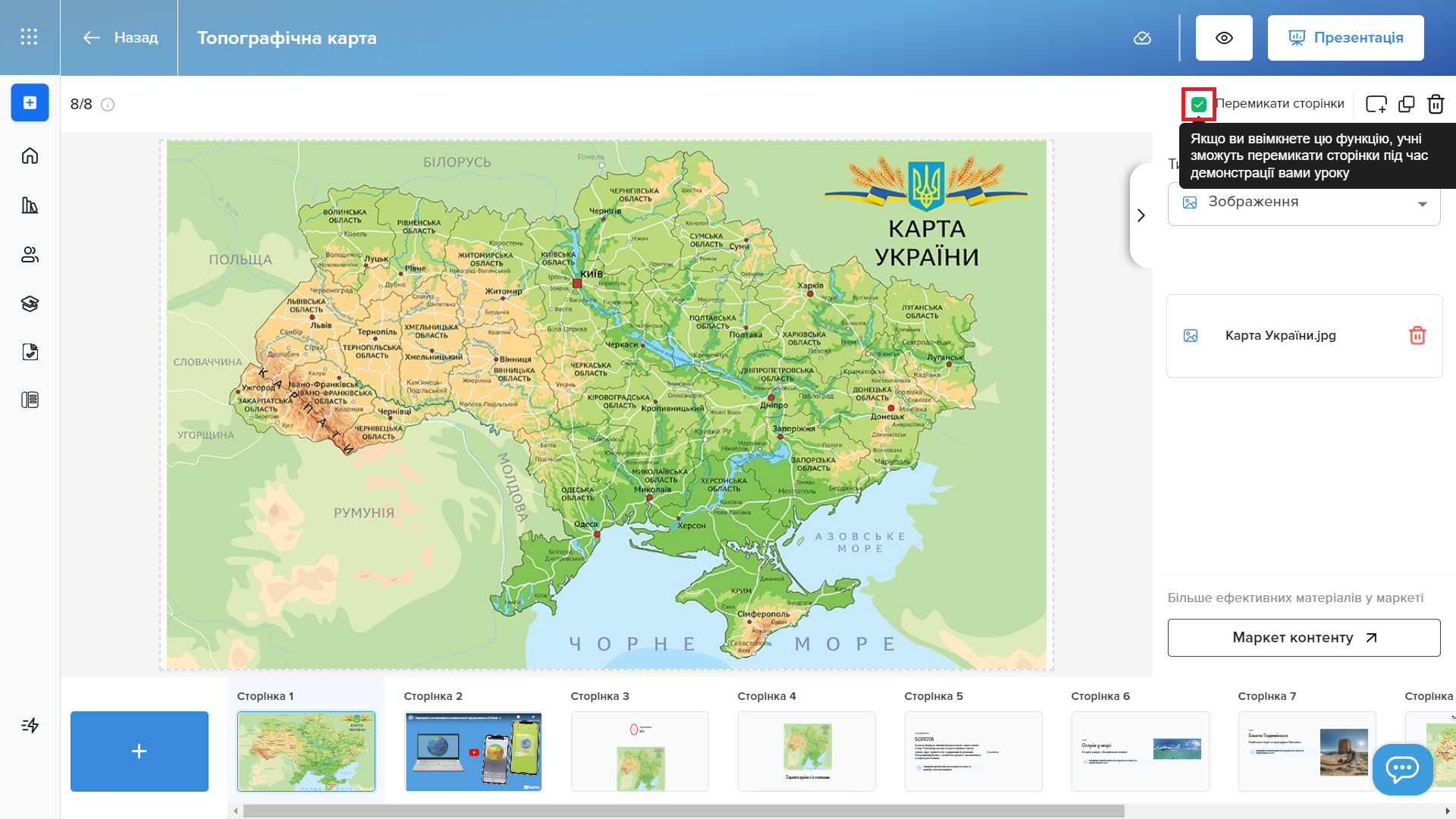Click the left arrow of thumbnail scrollbar
1456x819 pixels.
point(236,811)
